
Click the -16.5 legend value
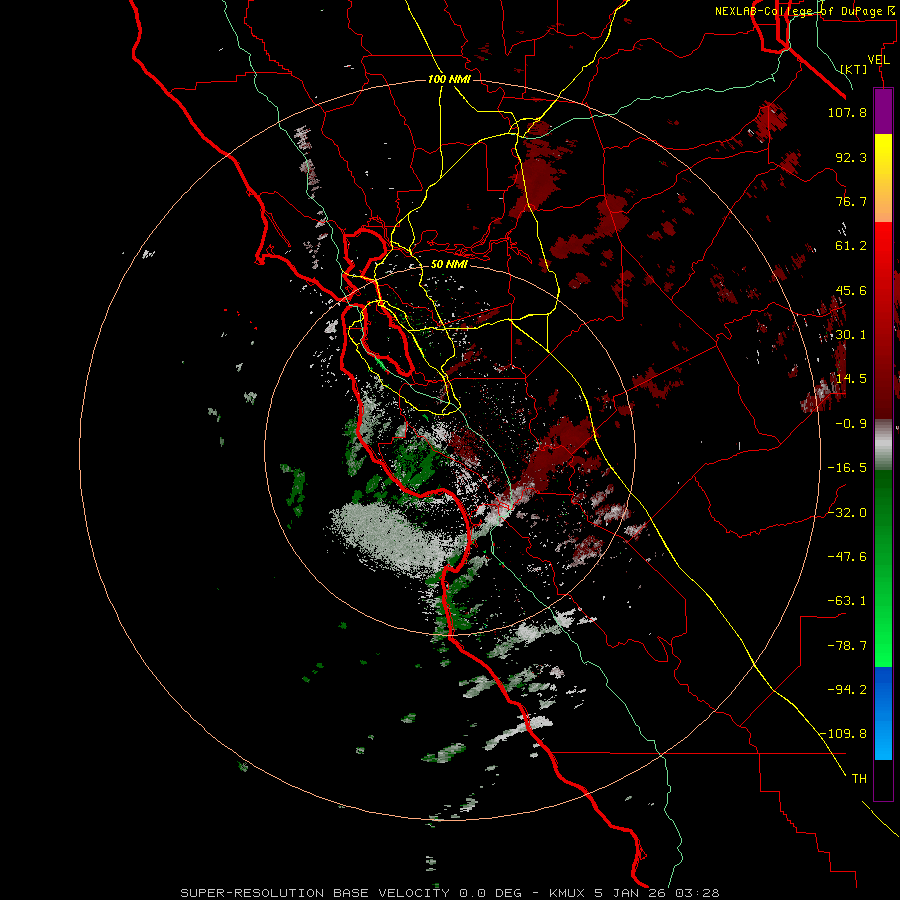(847, 468)
